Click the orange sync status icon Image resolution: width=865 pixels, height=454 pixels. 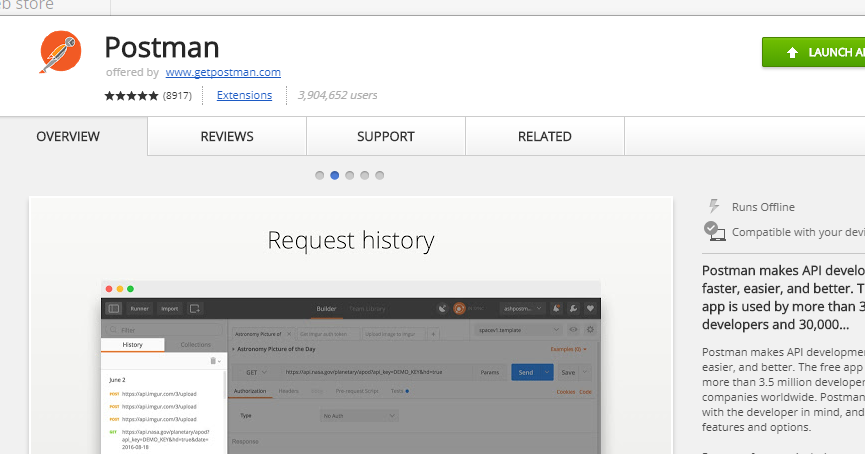click(x=459, y=309)
